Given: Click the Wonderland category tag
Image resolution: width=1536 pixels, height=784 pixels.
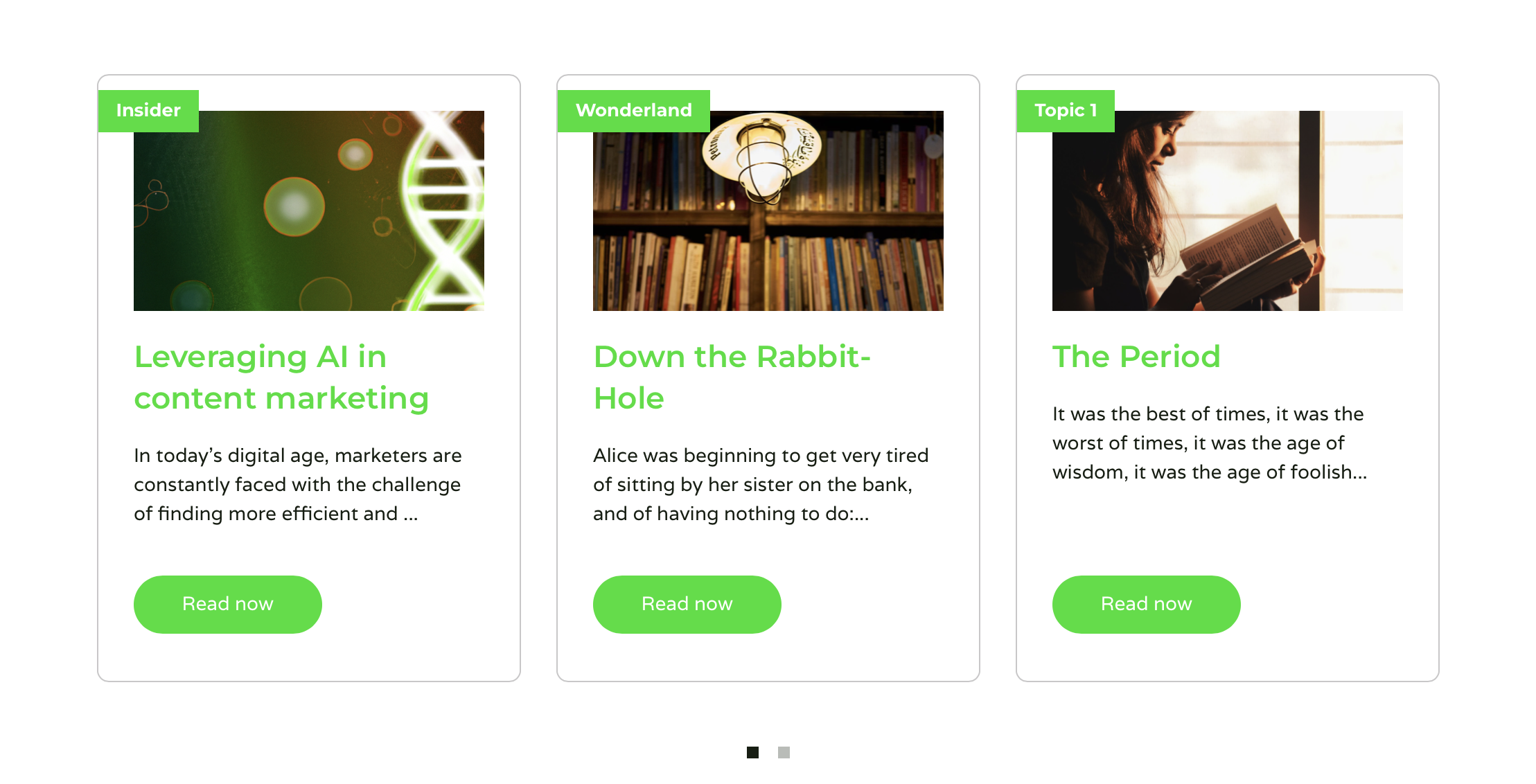Looking at the screenshot, I should 633,111.
